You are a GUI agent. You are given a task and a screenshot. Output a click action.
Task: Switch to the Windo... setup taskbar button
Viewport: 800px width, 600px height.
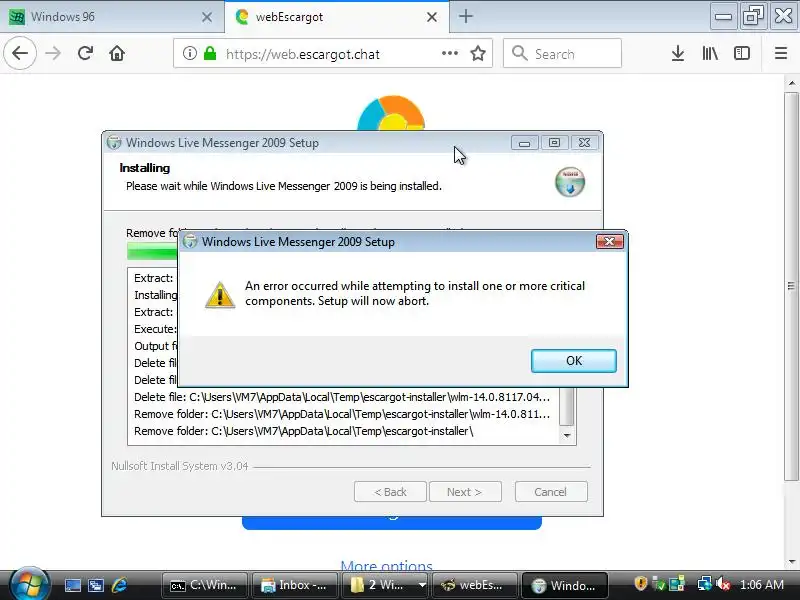point(565,585)
